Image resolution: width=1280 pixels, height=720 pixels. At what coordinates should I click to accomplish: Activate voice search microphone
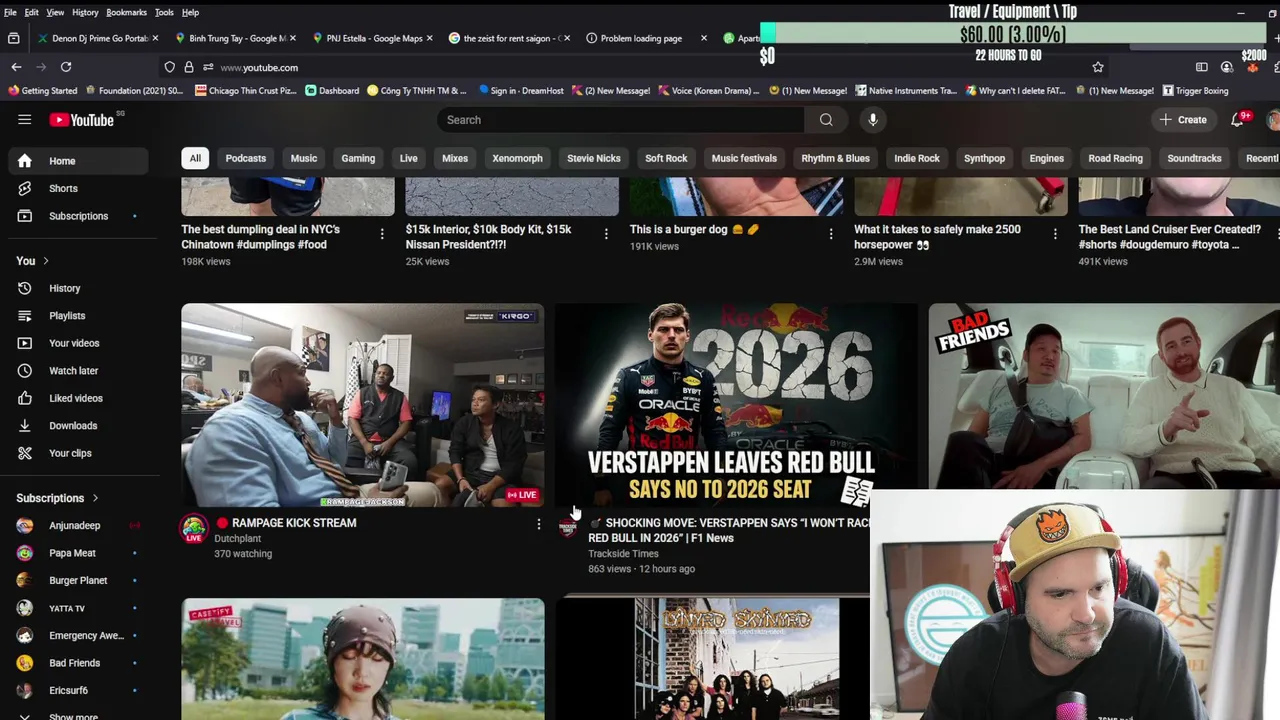click(x=873, y=120)
